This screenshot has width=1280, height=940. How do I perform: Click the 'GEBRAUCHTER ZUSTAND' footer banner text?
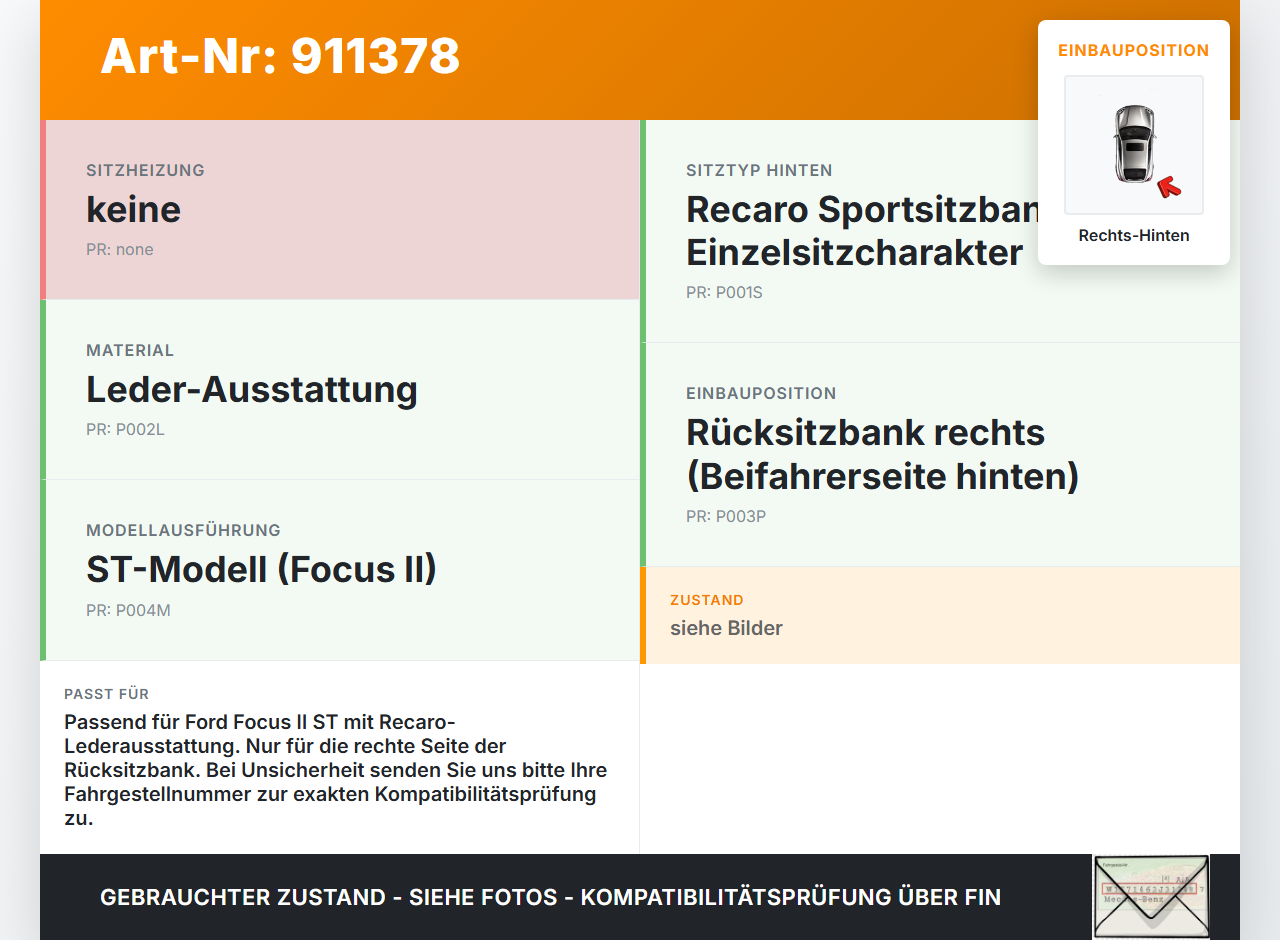pyautogui.click(x=550, y=897)
